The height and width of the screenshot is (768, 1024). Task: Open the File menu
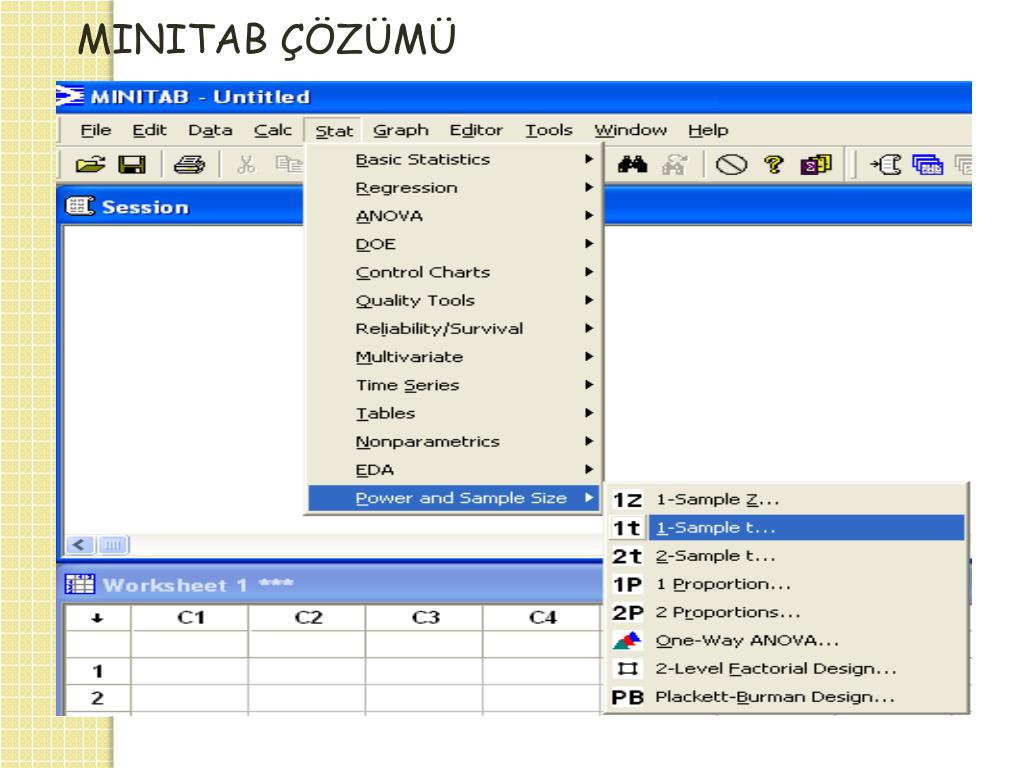point(95,131)
